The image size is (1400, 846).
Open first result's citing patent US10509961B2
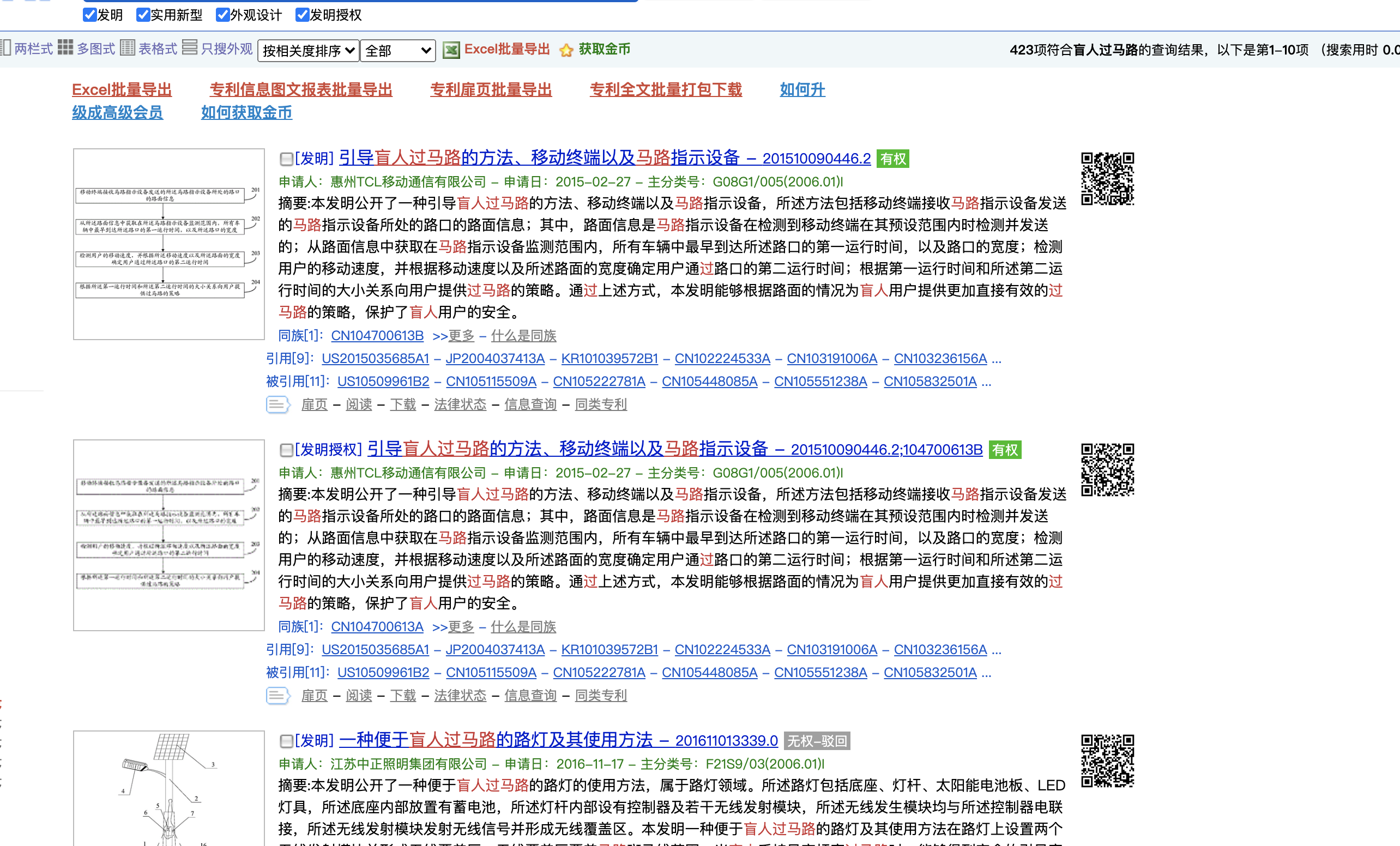(383, 381)
